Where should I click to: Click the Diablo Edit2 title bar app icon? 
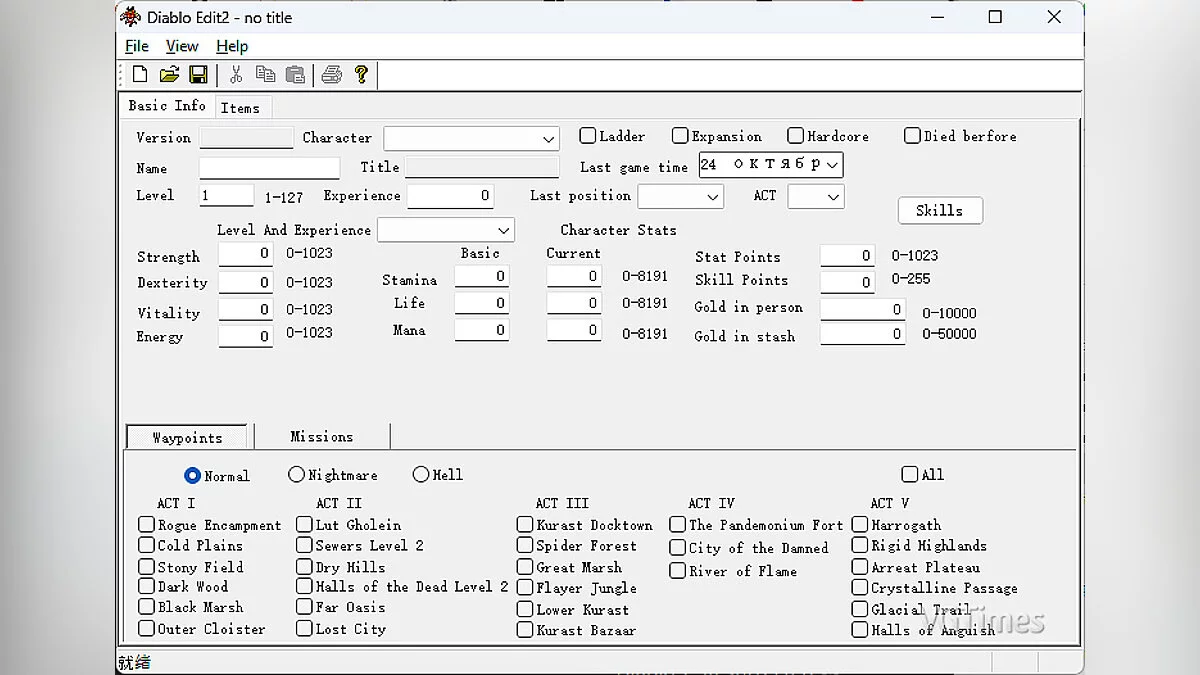(131, 17)
